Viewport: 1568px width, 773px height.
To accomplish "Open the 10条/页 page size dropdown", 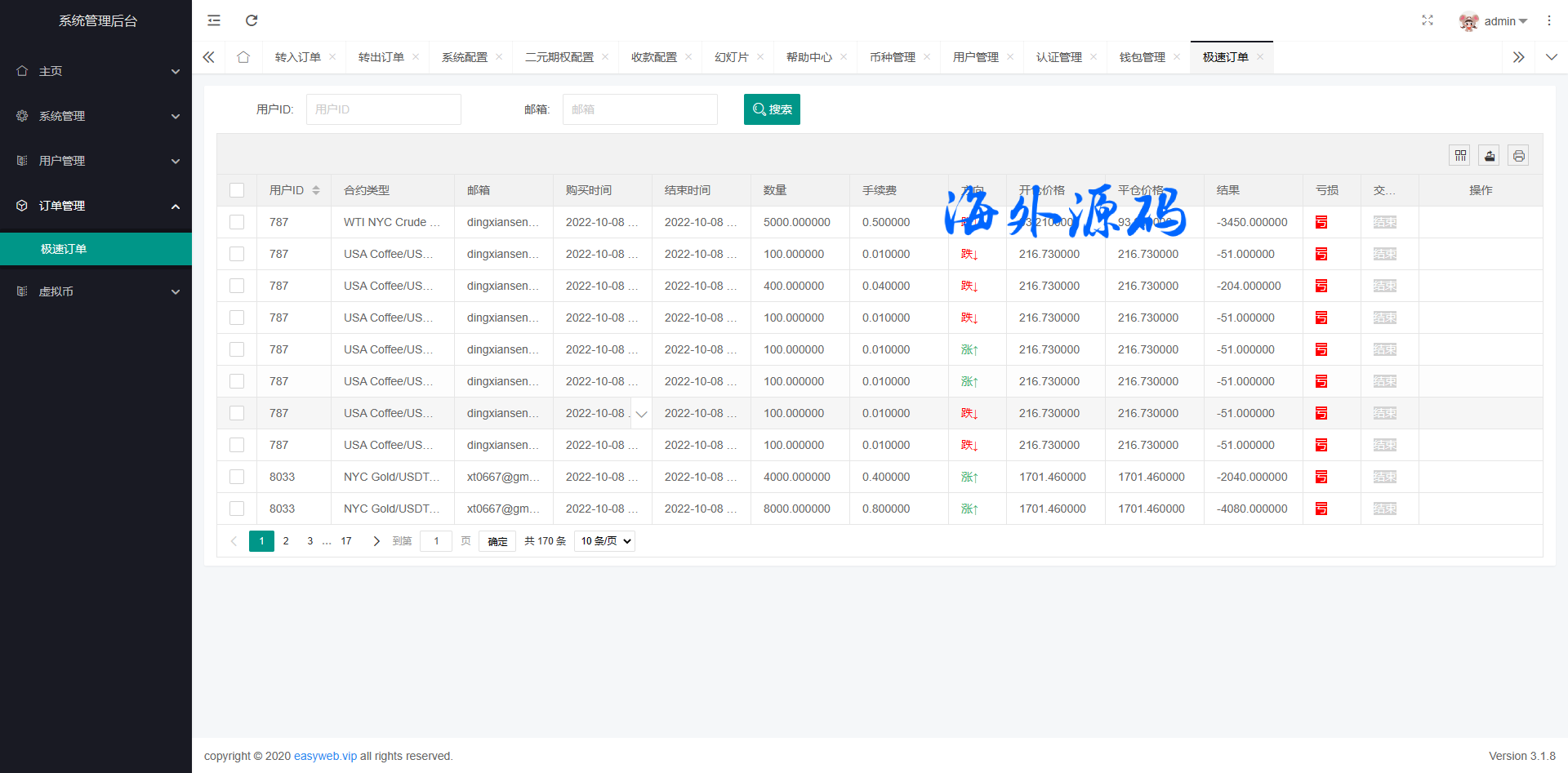I will pos(605,541).
